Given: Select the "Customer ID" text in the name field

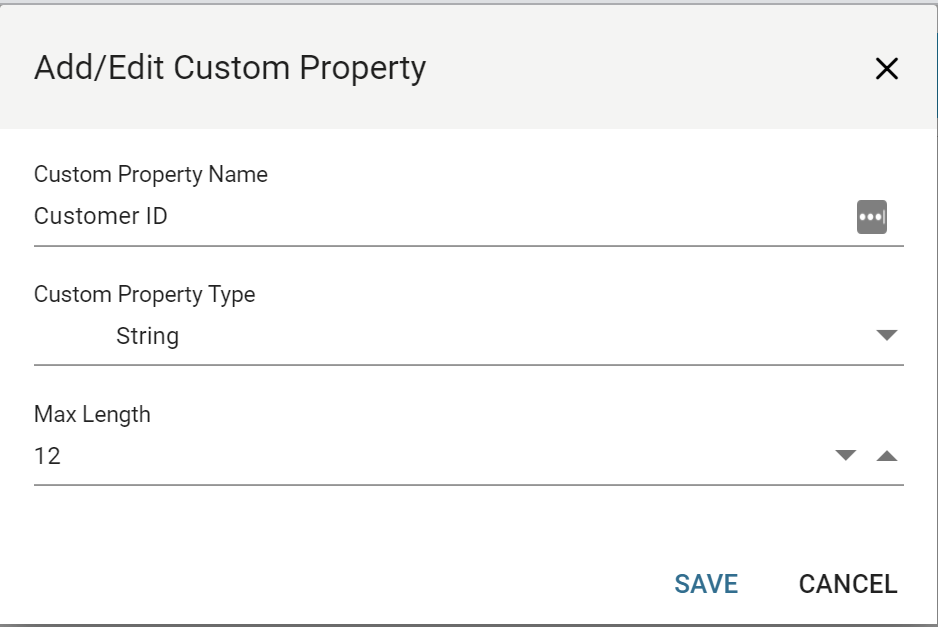Looking at the screenshot, I should pyautogui.click(x=100, y=216).
